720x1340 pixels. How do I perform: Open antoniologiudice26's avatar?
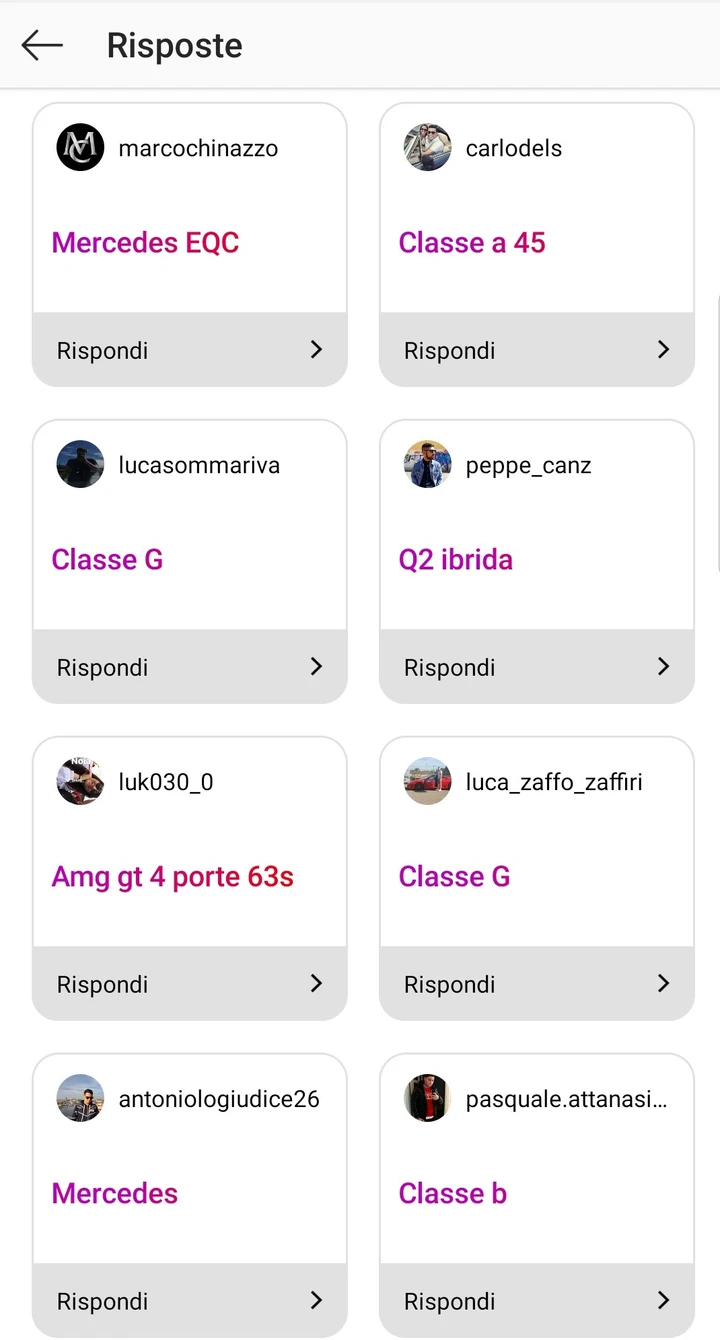click(81, 1099)
